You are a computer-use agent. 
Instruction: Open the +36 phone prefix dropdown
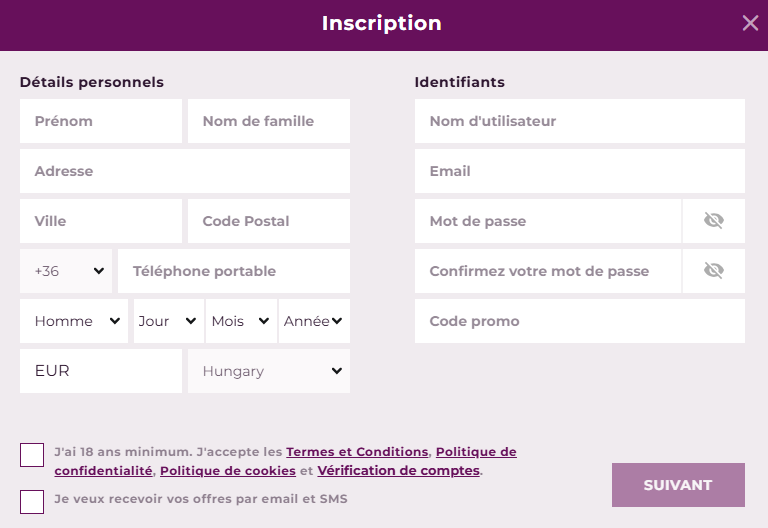tap(66, 271)
